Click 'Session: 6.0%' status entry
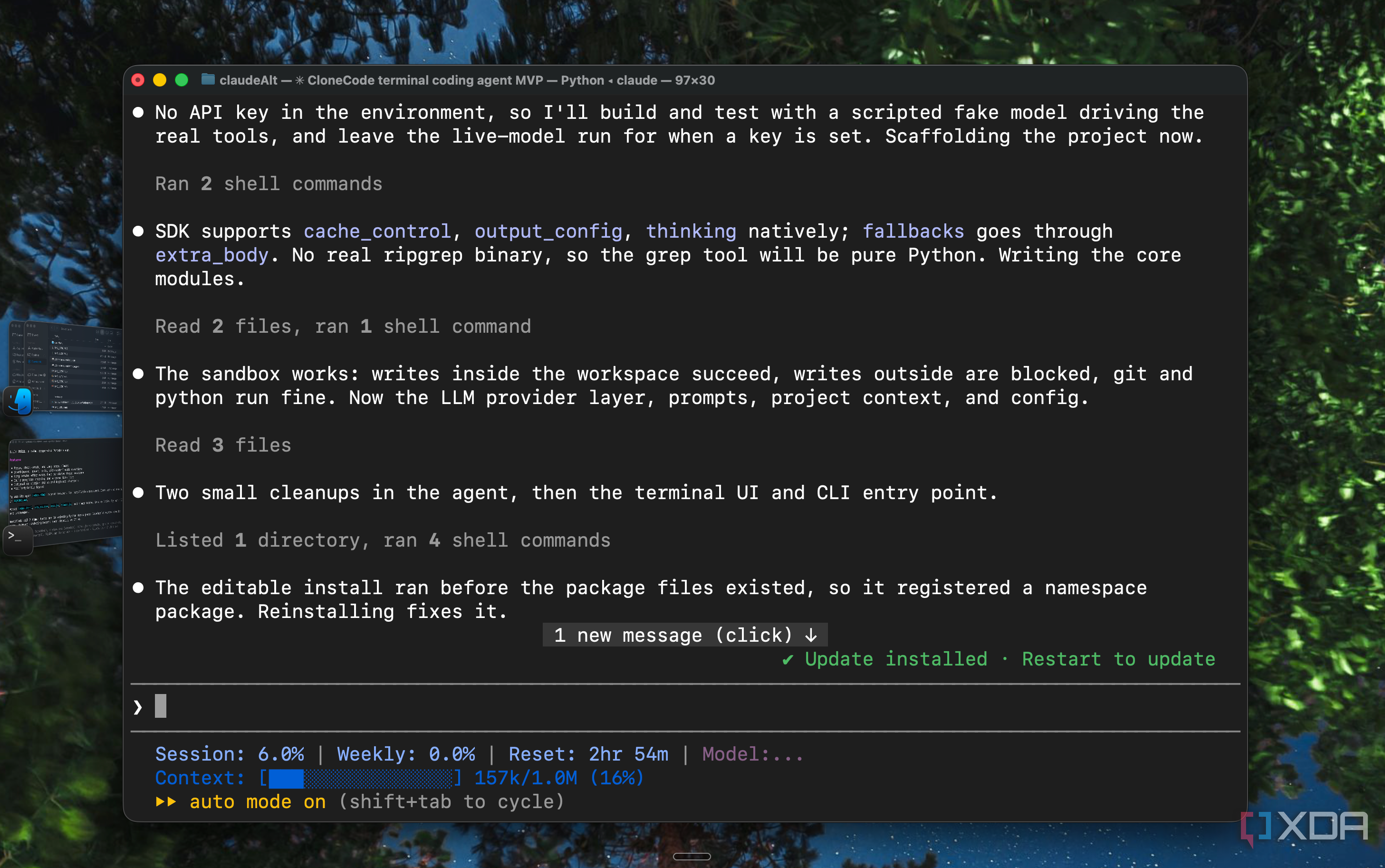 click(230, 754)
